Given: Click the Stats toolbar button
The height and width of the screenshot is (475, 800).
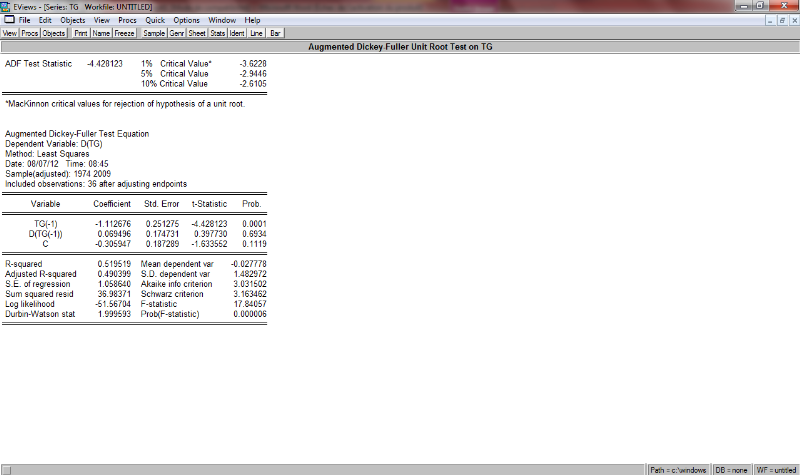Looking at the screenshot, I should click(218, 33).
